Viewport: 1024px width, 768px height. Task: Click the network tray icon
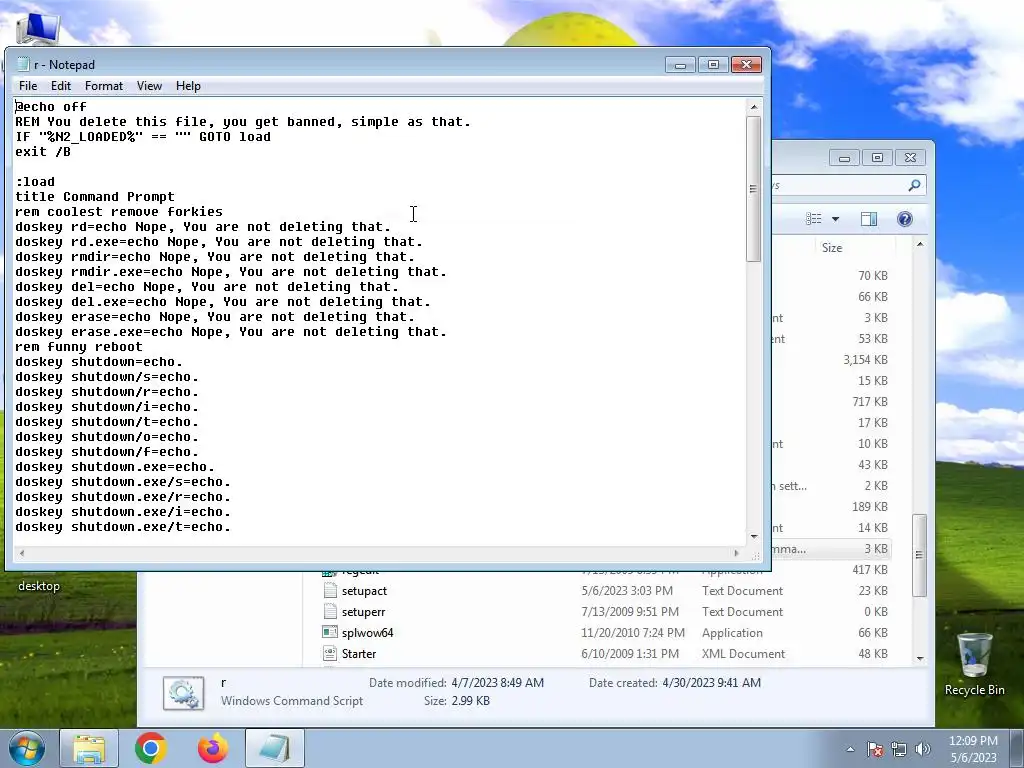click(899, 749)
